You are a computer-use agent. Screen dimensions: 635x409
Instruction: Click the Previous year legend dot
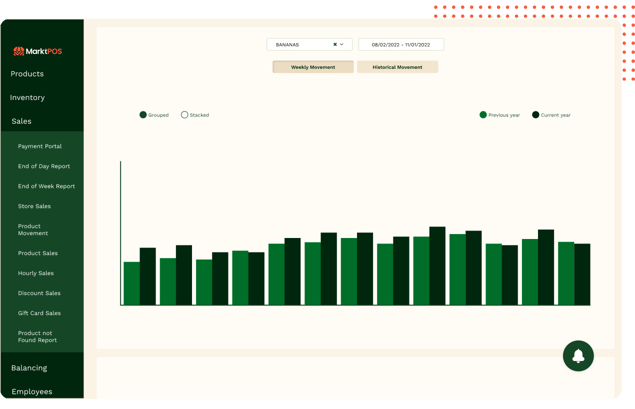click(483, 115)
